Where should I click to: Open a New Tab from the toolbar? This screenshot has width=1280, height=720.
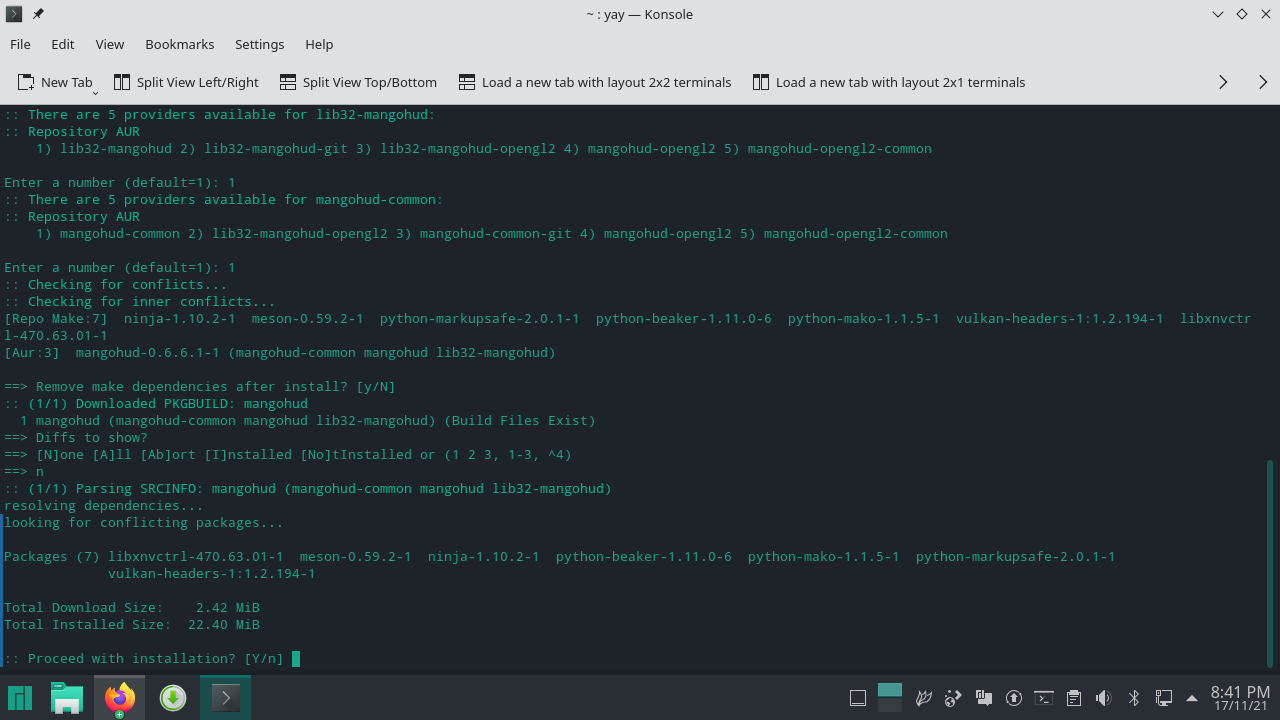click(54, 82)
